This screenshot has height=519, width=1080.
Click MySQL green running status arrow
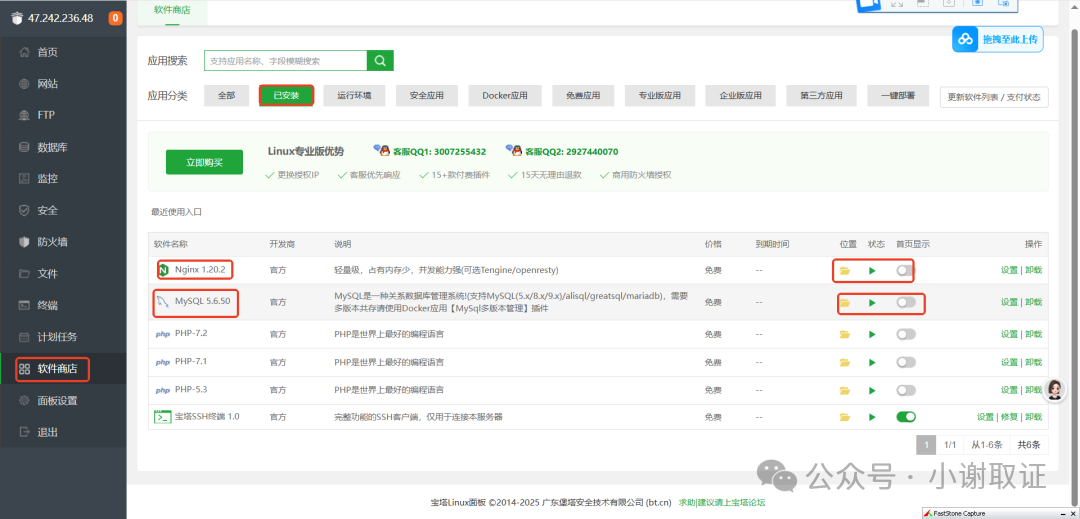pyautogui.click(x=872, y=302)
